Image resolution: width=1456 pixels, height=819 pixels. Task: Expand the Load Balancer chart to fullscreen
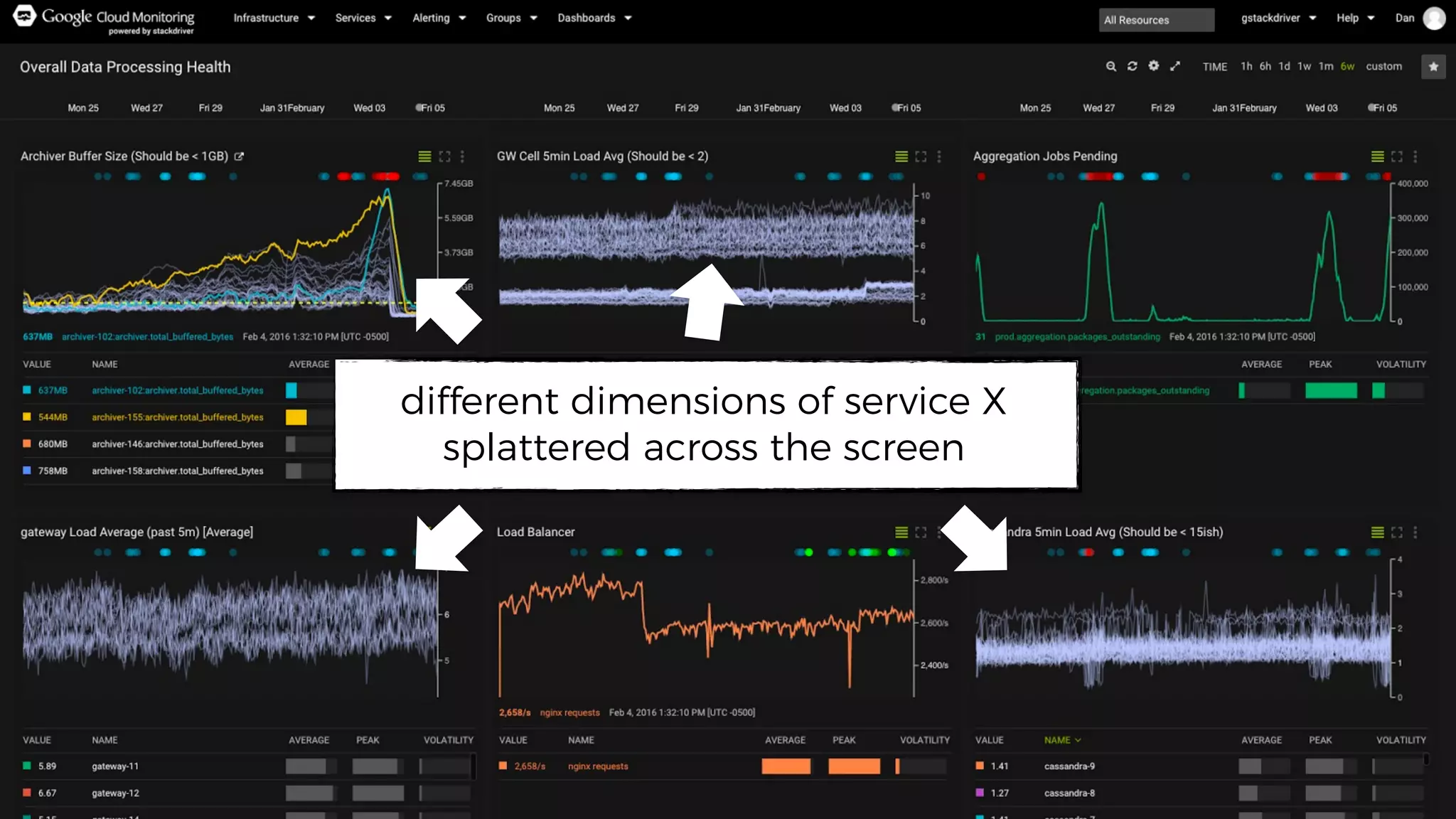(921, 532)
